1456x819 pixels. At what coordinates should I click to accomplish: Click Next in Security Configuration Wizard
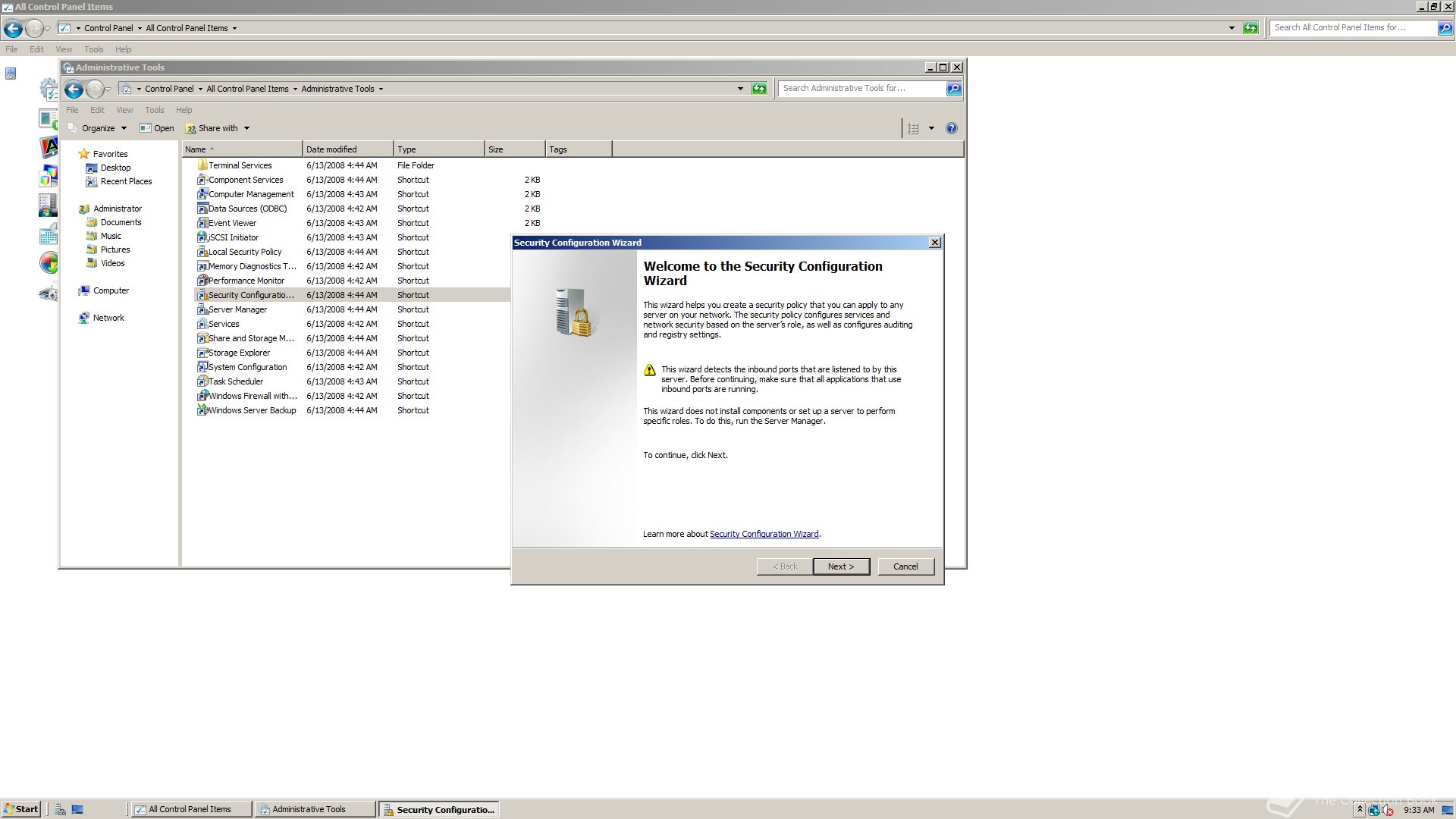coord(840,566)
